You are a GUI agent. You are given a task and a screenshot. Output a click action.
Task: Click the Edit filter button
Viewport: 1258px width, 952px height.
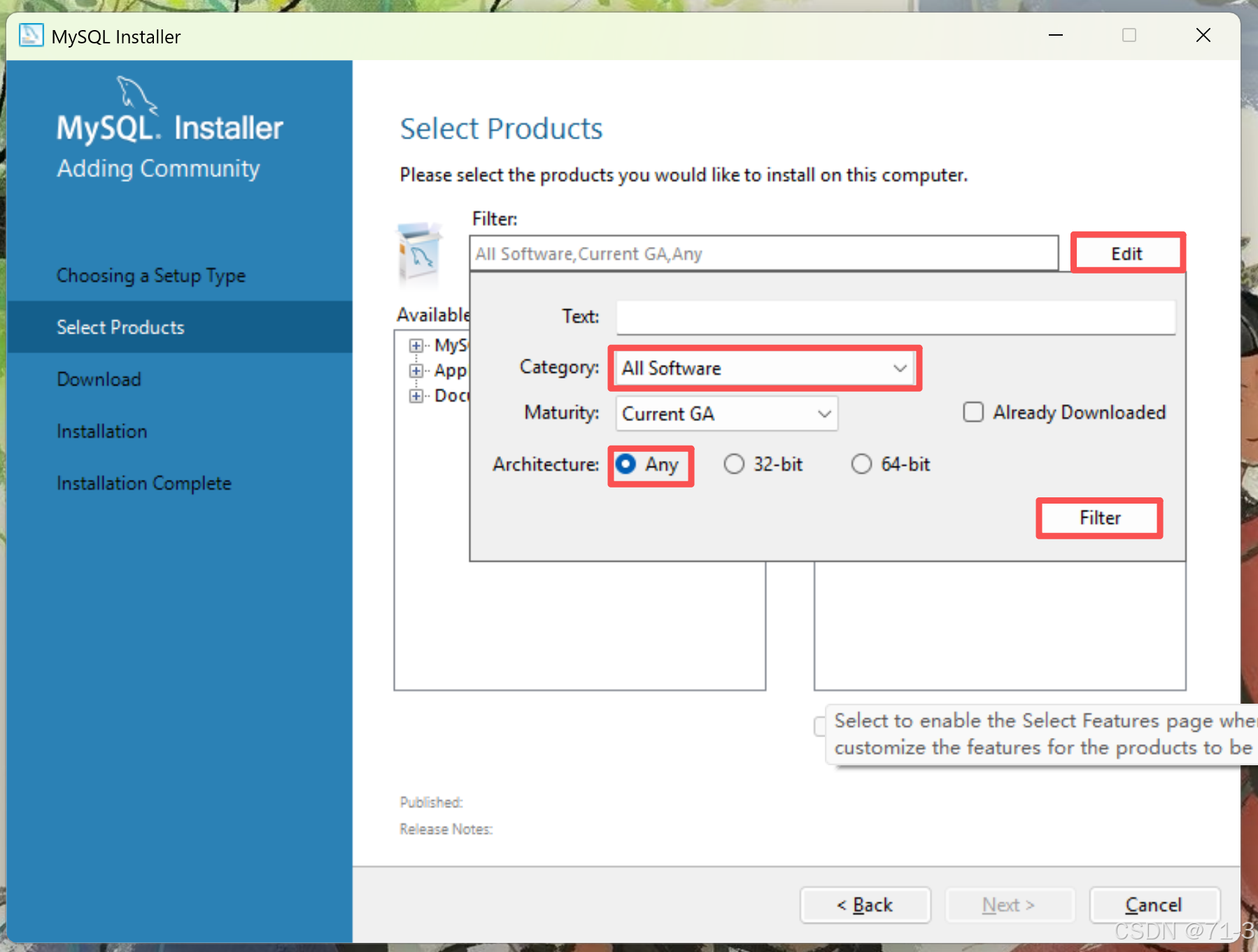[1127, 253]
